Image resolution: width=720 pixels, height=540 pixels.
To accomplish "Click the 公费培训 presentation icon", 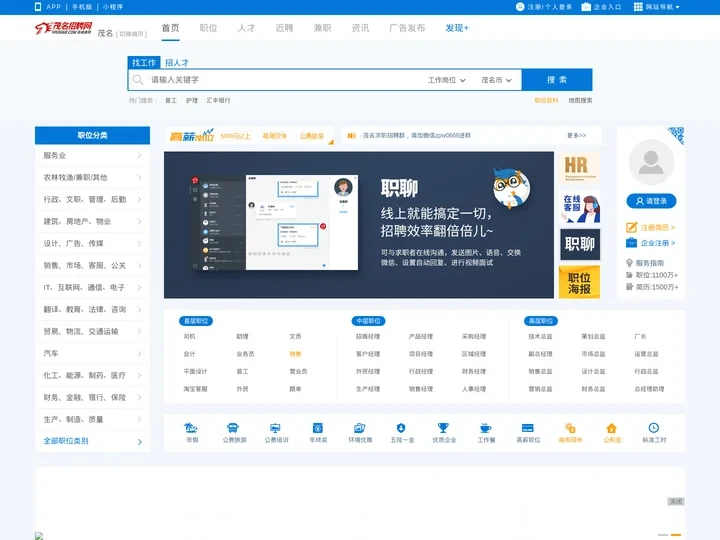I will pyautogui.click(x=275, y=428).
